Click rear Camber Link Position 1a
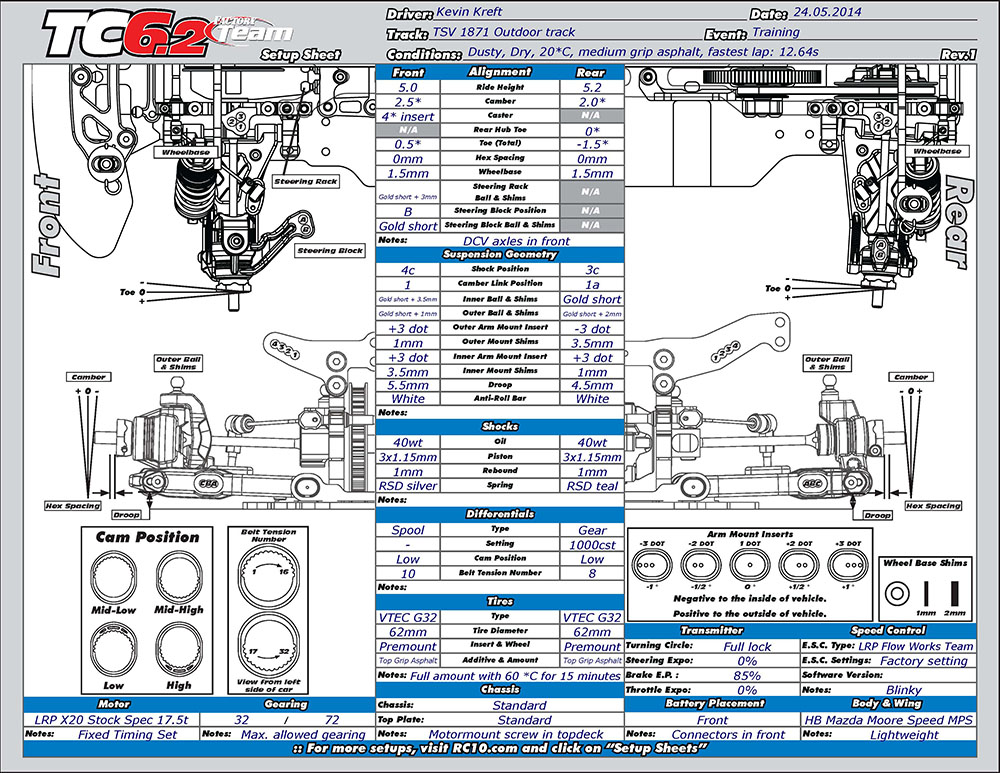1000x773 pixels. click(592, 285)
